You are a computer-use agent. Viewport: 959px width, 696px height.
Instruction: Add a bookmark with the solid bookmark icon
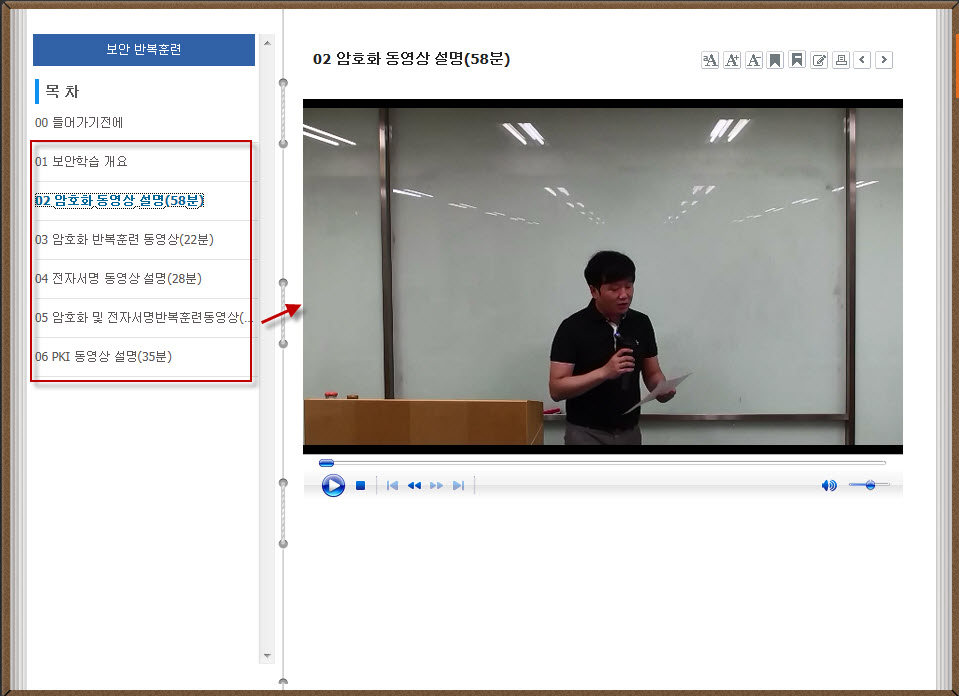775,60
